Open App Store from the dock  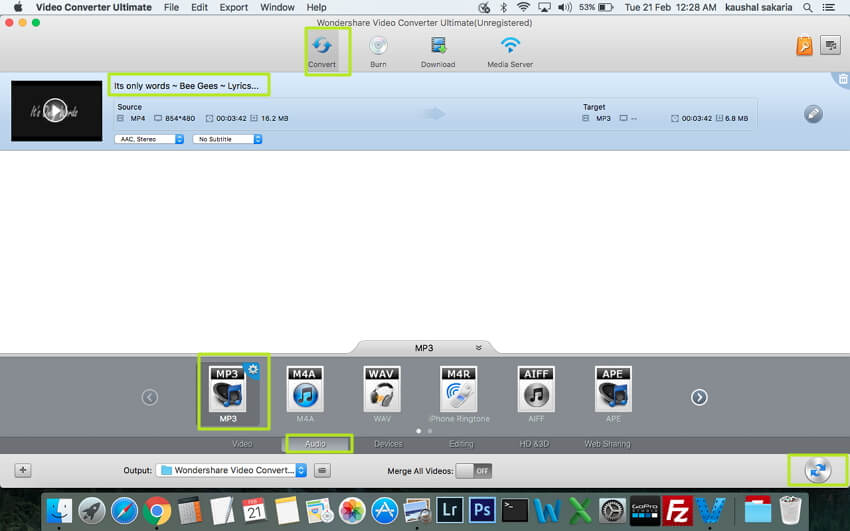pos(384,511)
